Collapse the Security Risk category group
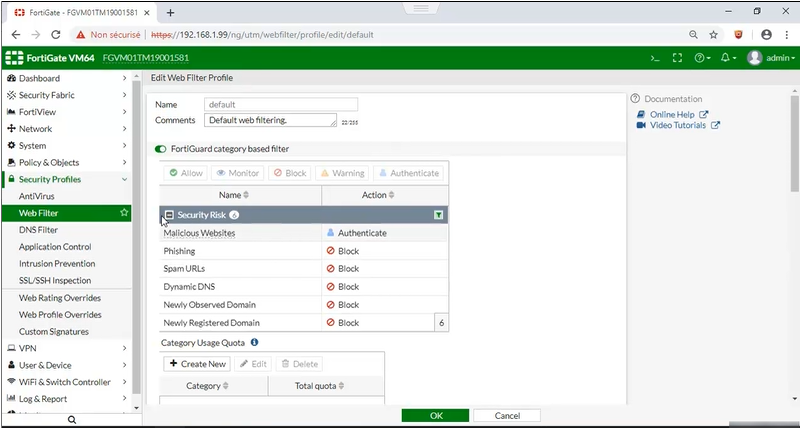 tap(170, 215)
